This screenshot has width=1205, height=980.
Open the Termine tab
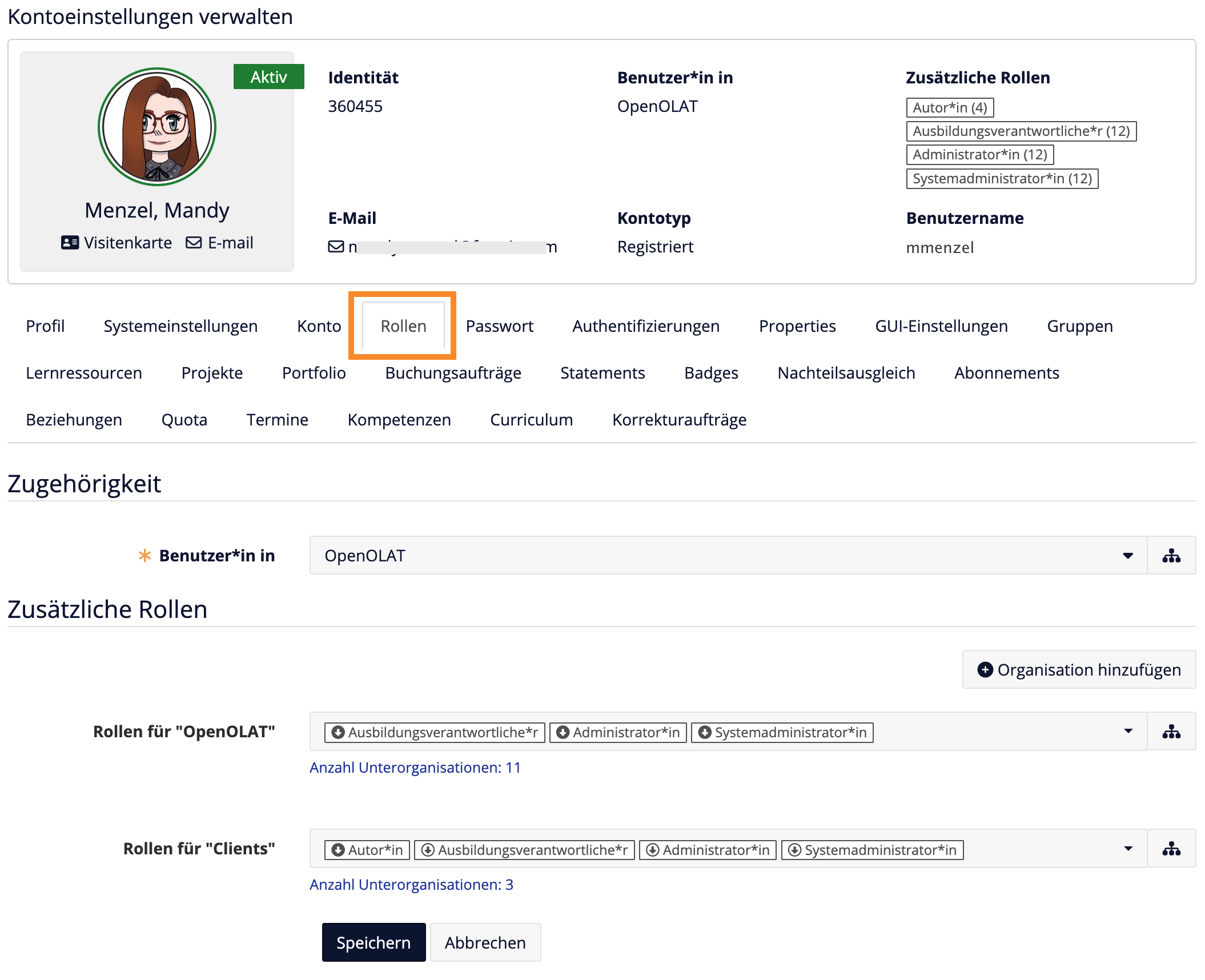tap(277, 420)
